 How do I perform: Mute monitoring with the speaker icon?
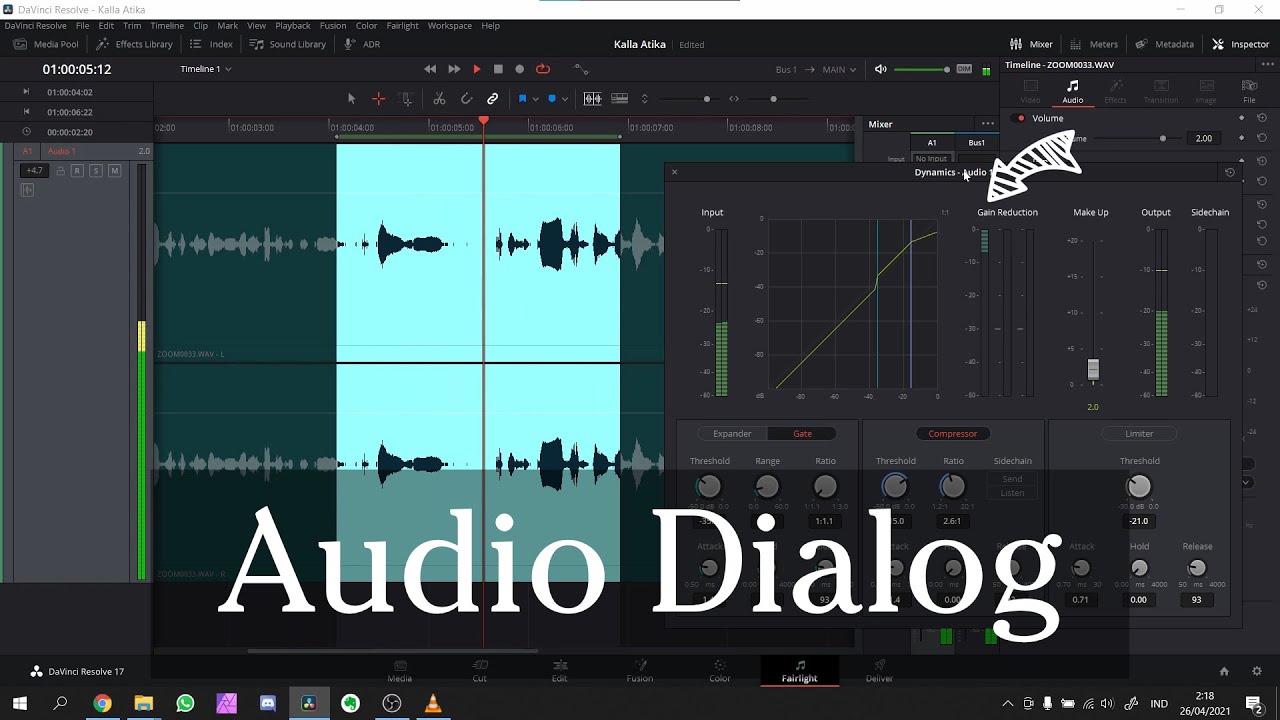[880, 69]
